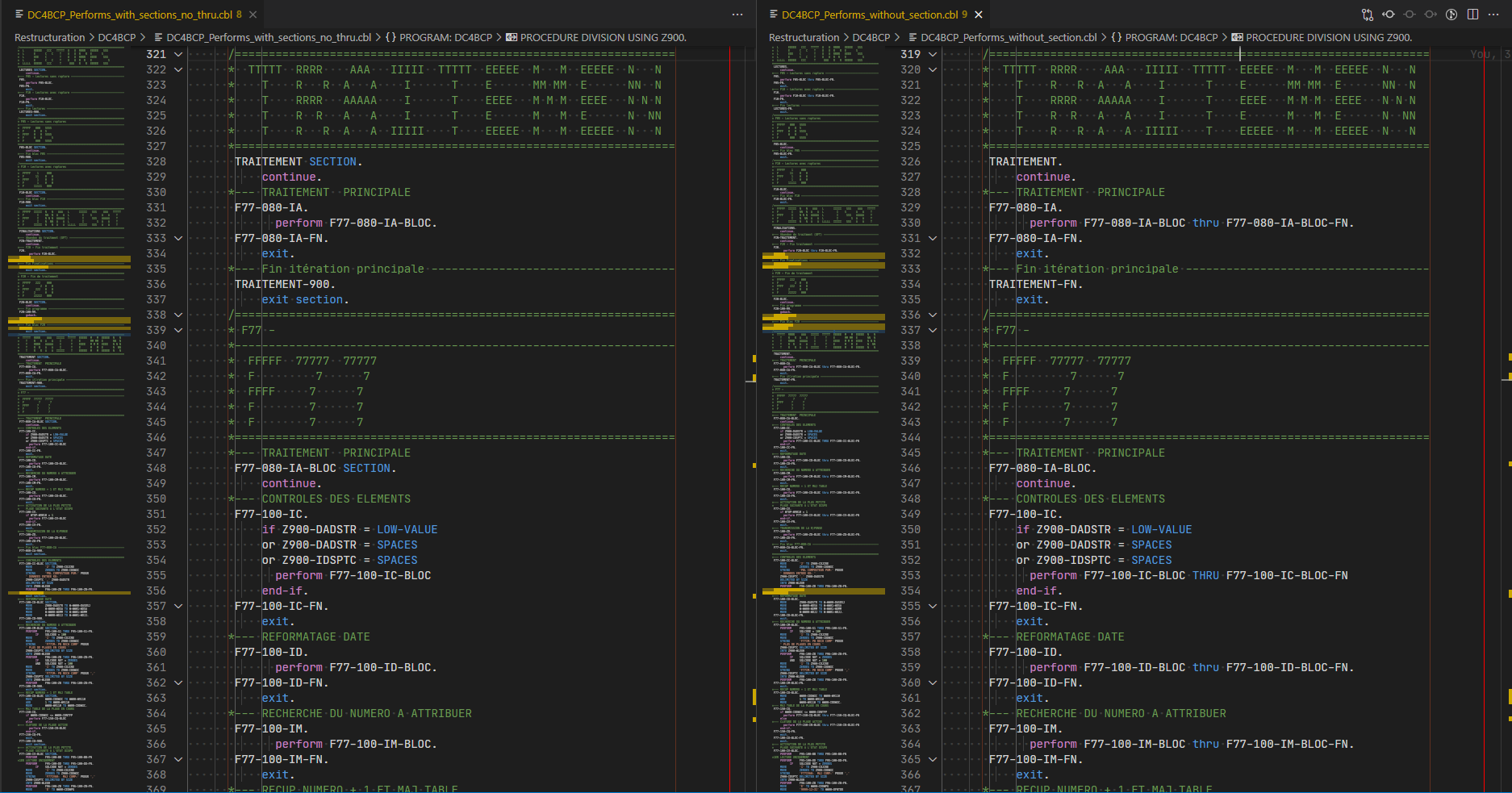Collapse fold at line 357 in left editor
Screen dimensions: 1512x793
click(178, 606)
